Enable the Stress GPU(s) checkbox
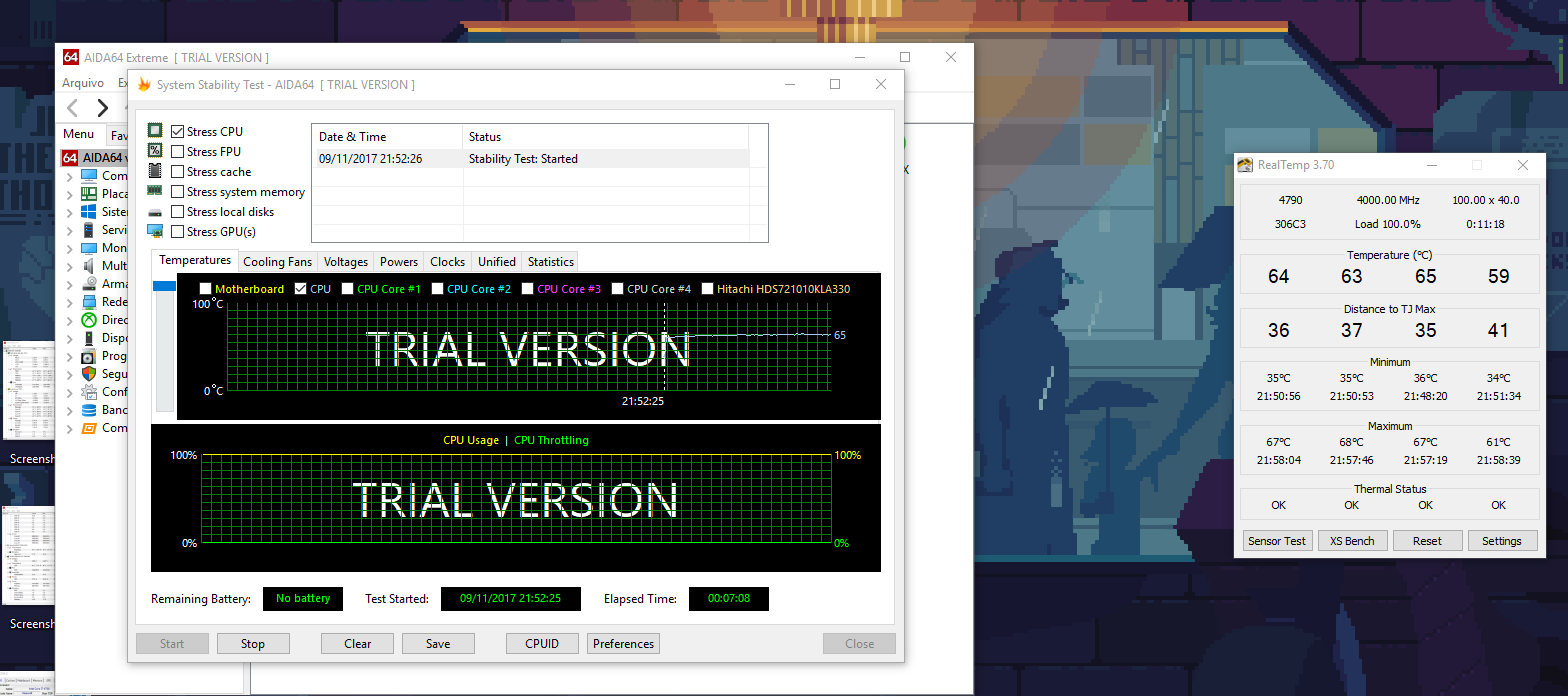The image size is (1568, 696). point(177,231)
